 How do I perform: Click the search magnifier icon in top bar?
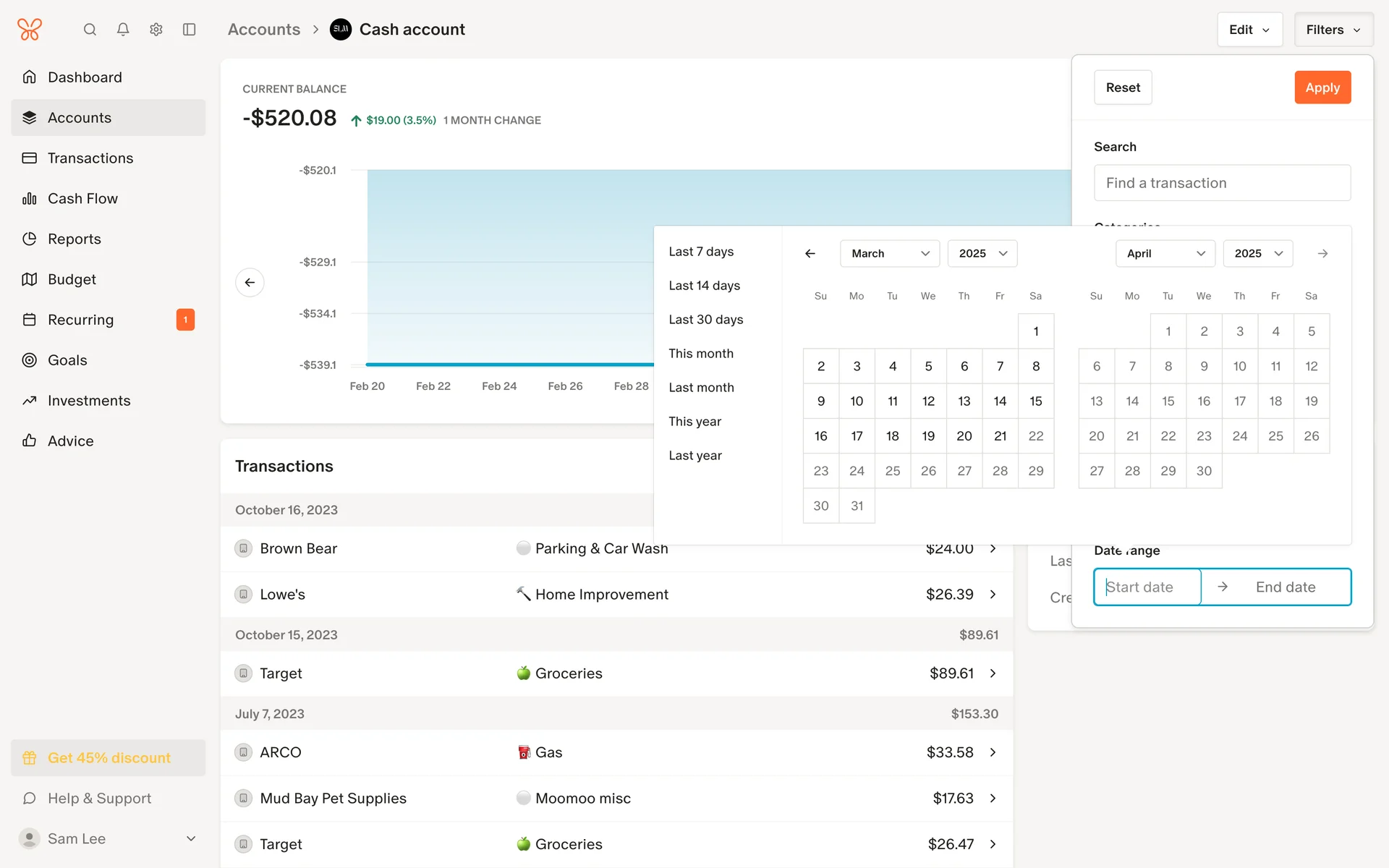click(90, 30)
